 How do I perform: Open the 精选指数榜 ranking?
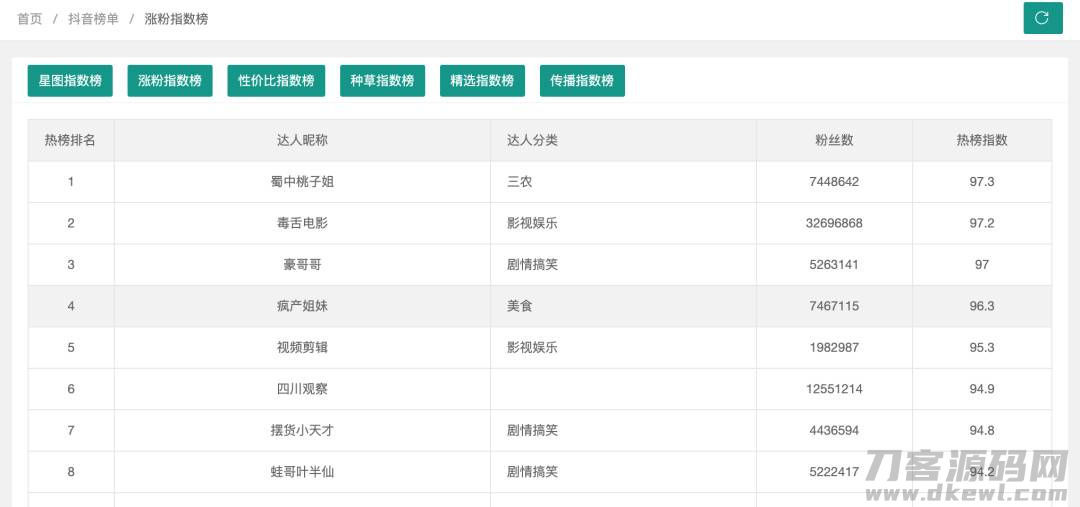click(482, 81)
